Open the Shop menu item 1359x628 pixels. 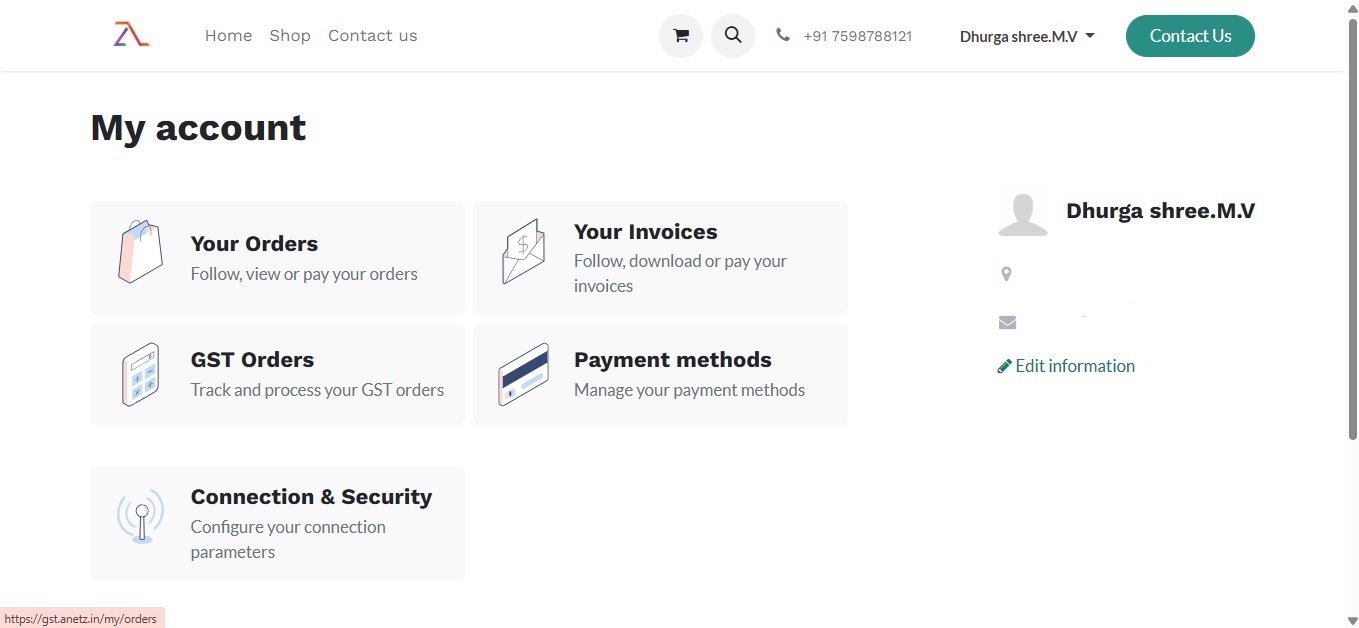coord(290,36)
